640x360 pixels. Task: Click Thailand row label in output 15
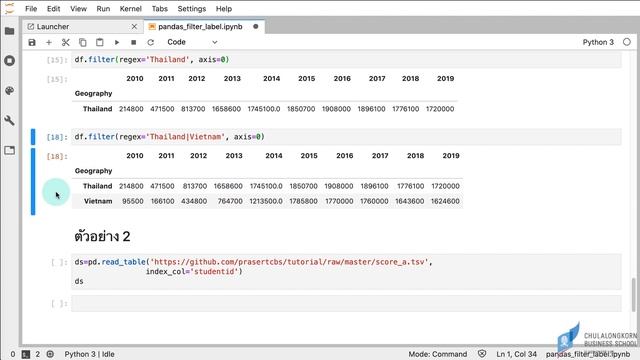[x=97, y=109]
